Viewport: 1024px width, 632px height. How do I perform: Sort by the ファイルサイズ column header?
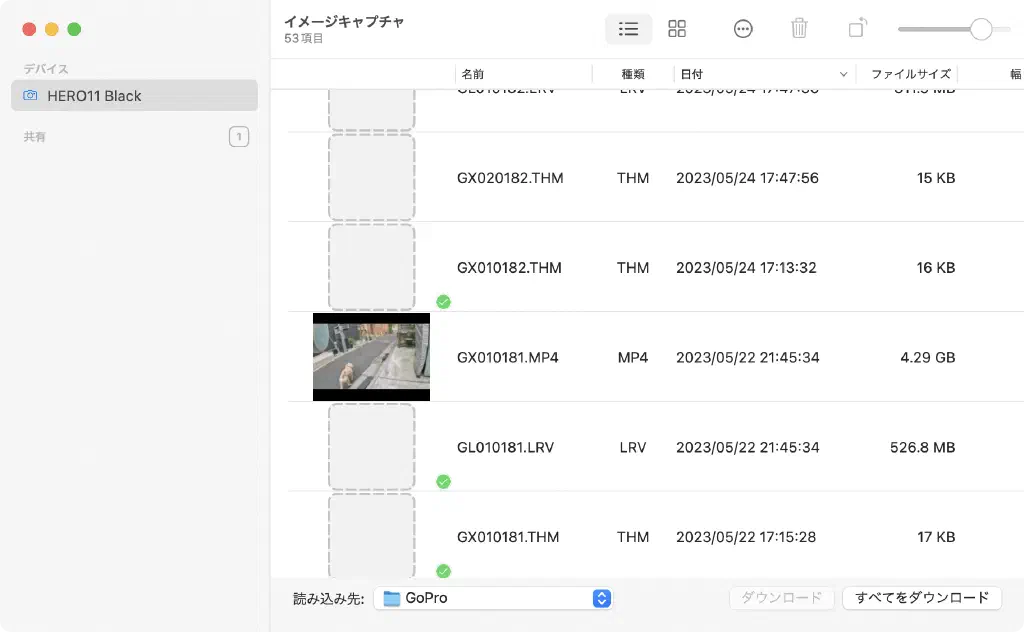point(909,74)
